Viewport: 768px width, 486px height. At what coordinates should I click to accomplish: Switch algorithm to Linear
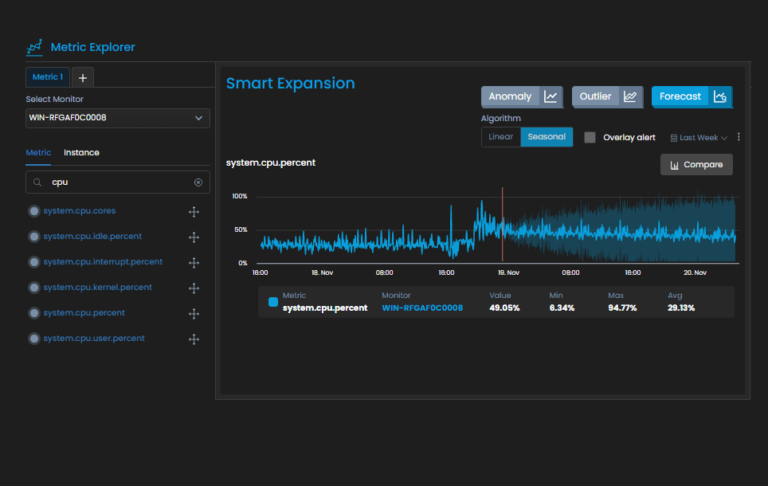tap(501, 137)
